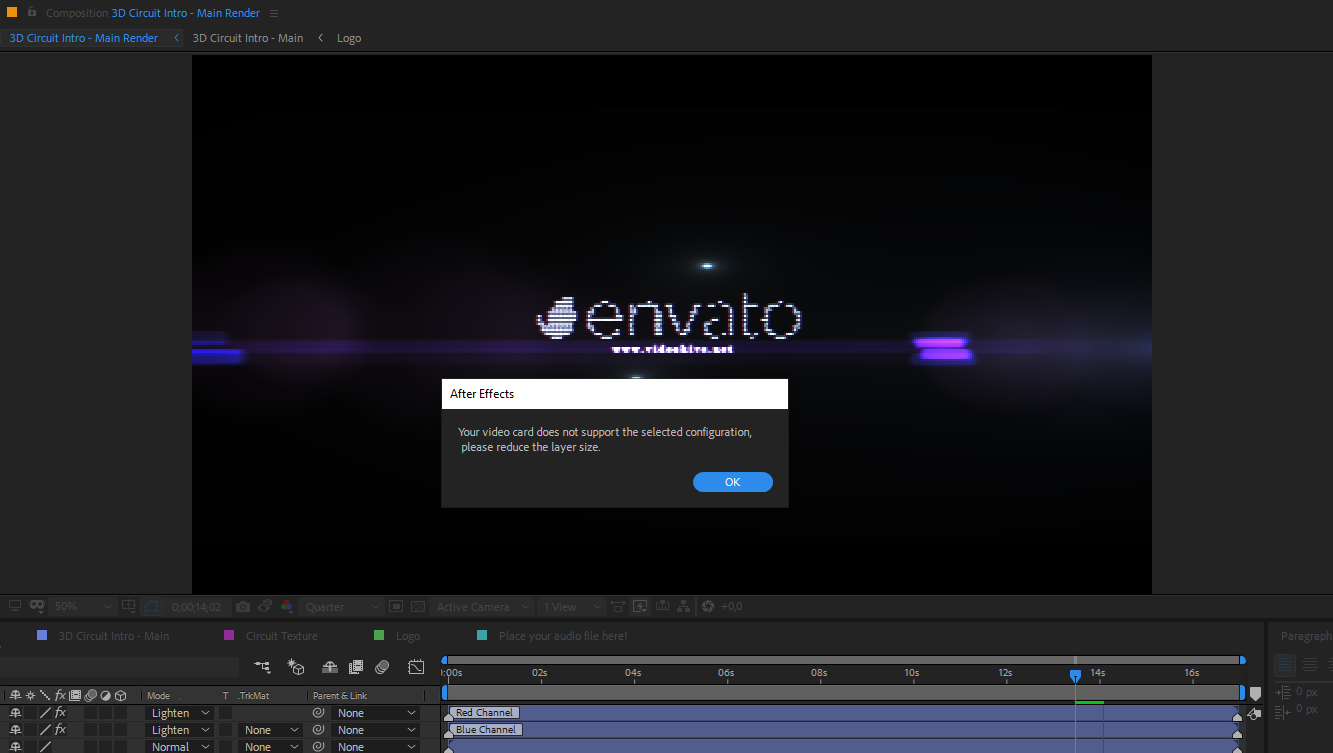1333x753 pixels.
Task: Toggle the Pixel Aspect Ratio Correction icon
Action: [618, 606]
